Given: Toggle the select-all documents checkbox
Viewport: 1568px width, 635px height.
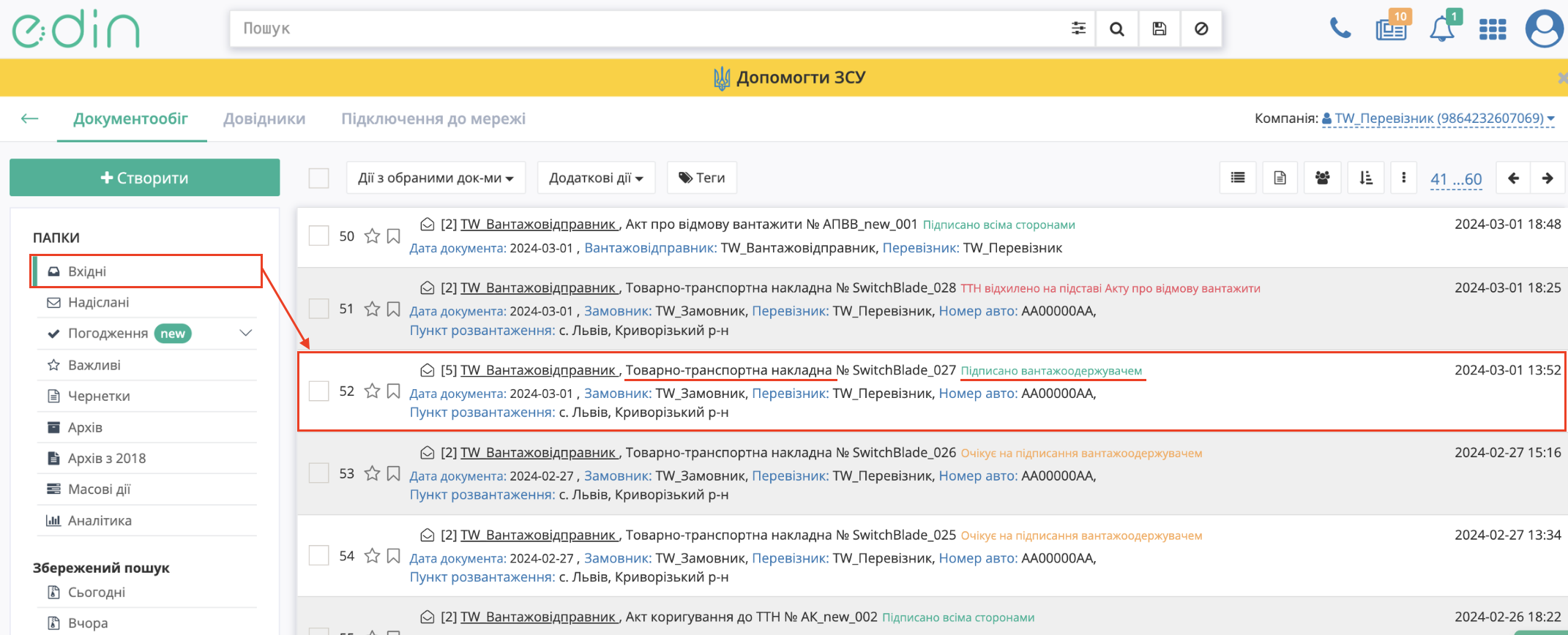Looking at the screenshot, I should click(319, 179).
